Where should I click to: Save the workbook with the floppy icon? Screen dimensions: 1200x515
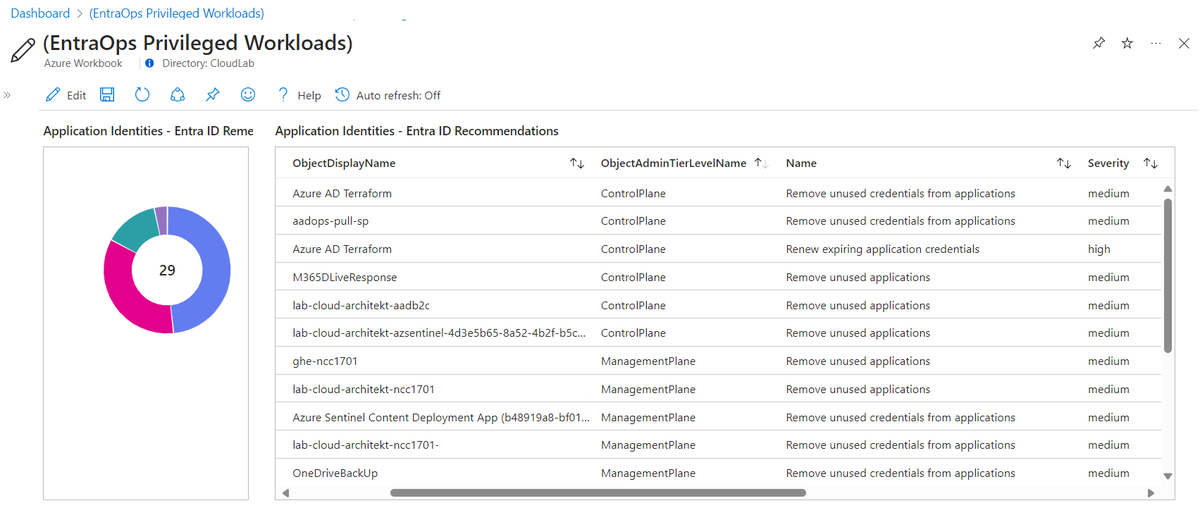tap(107, 95)
